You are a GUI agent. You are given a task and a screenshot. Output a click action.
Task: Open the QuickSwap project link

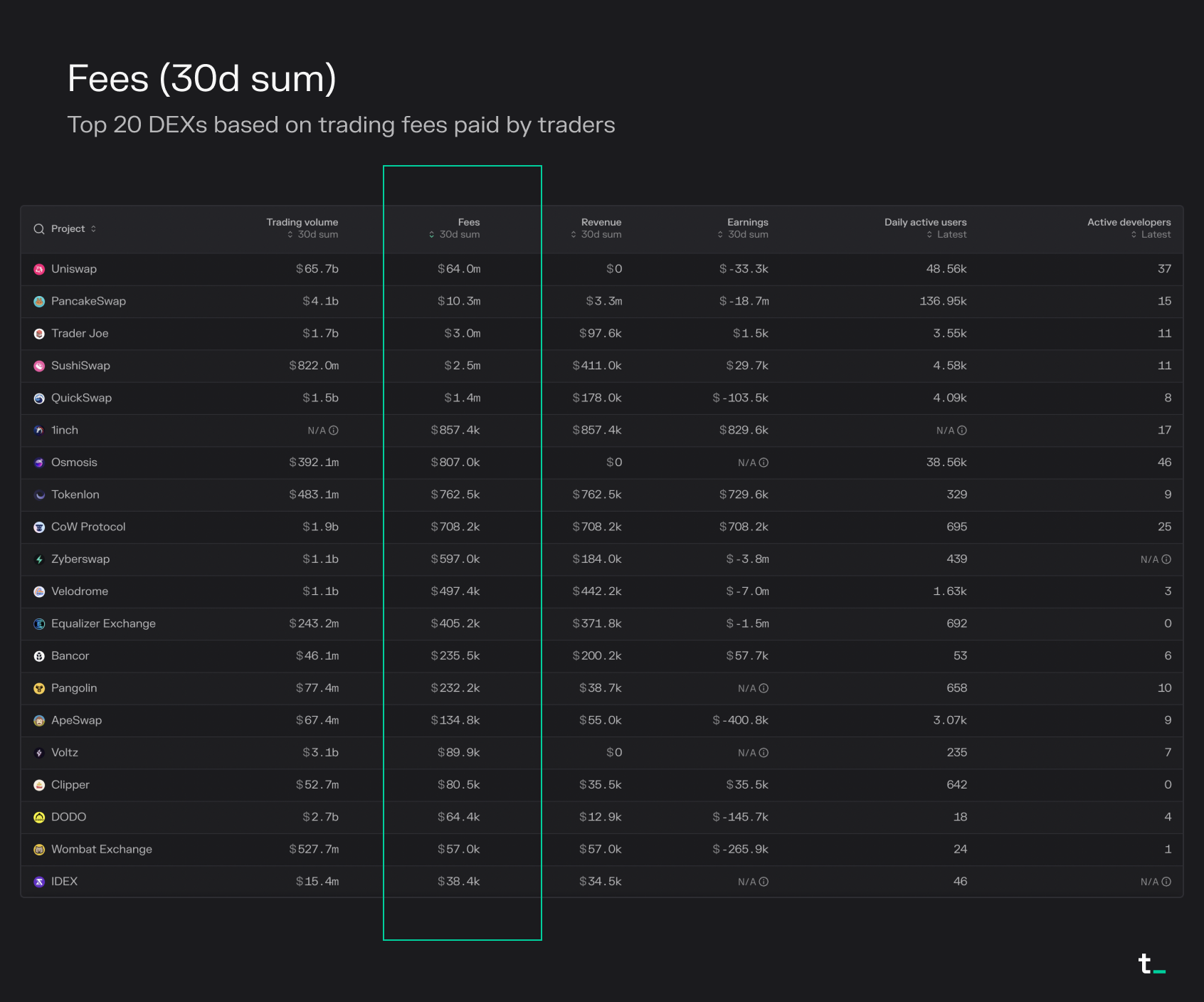tap(81, 399)
